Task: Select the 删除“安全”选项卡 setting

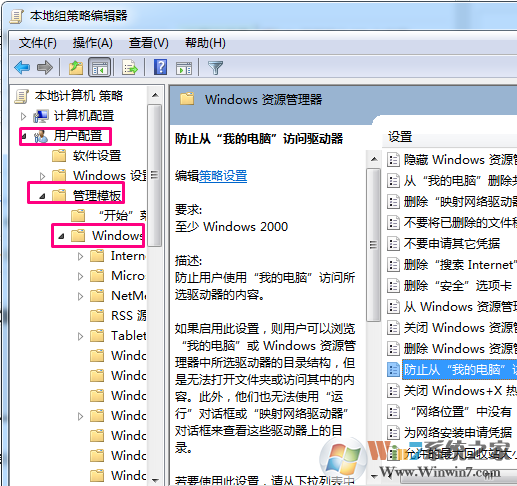Action: pyautogui.click(x=458, y=286)
